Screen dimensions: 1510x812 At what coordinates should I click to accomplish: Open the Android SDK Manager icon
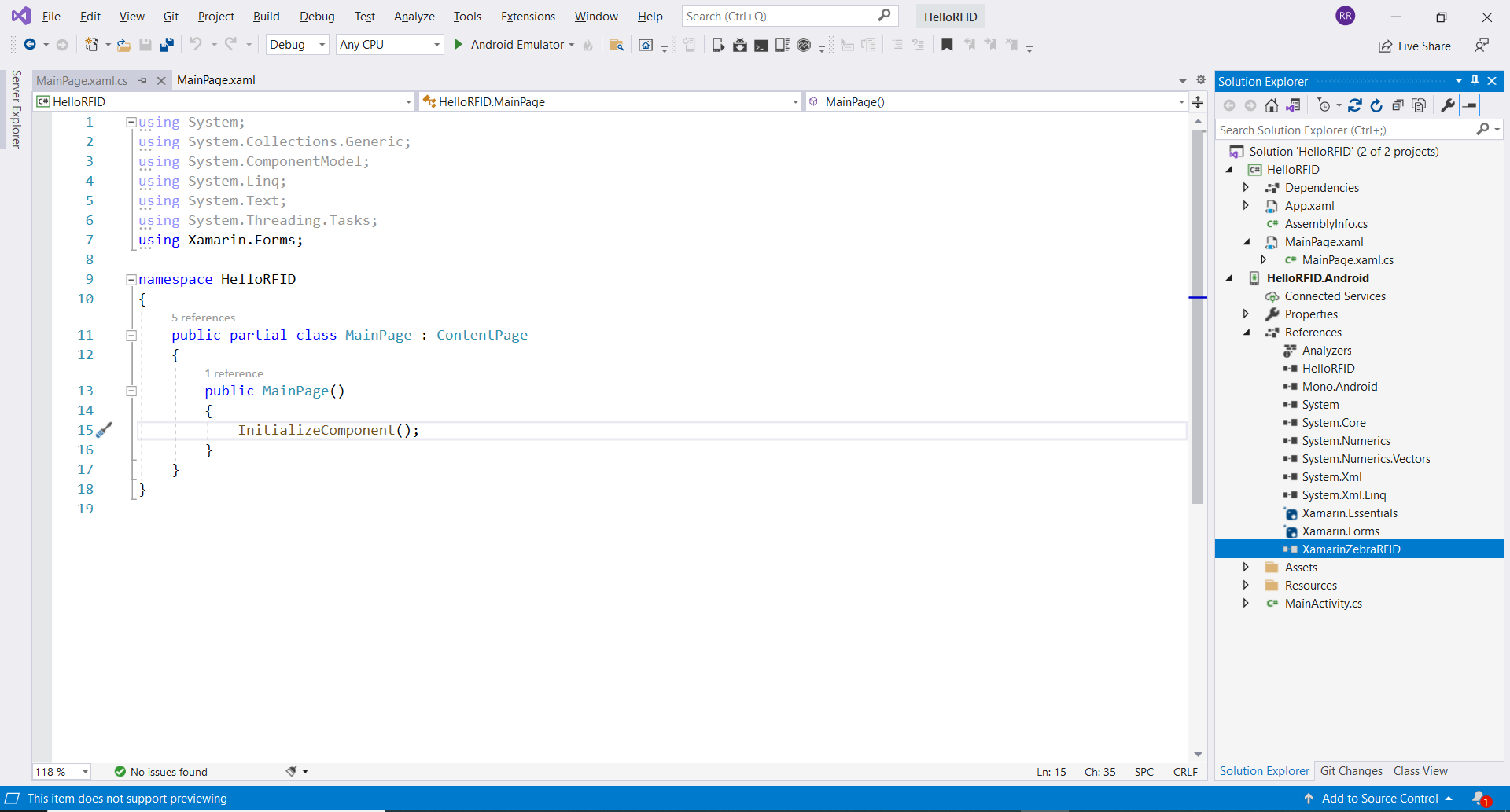pos(739,45)
